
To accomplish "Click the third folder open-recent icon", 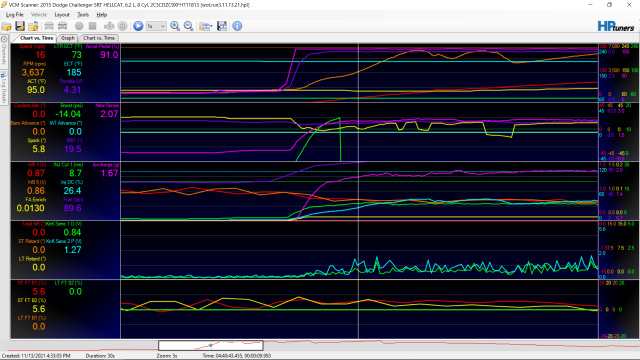I will (33, 26).
